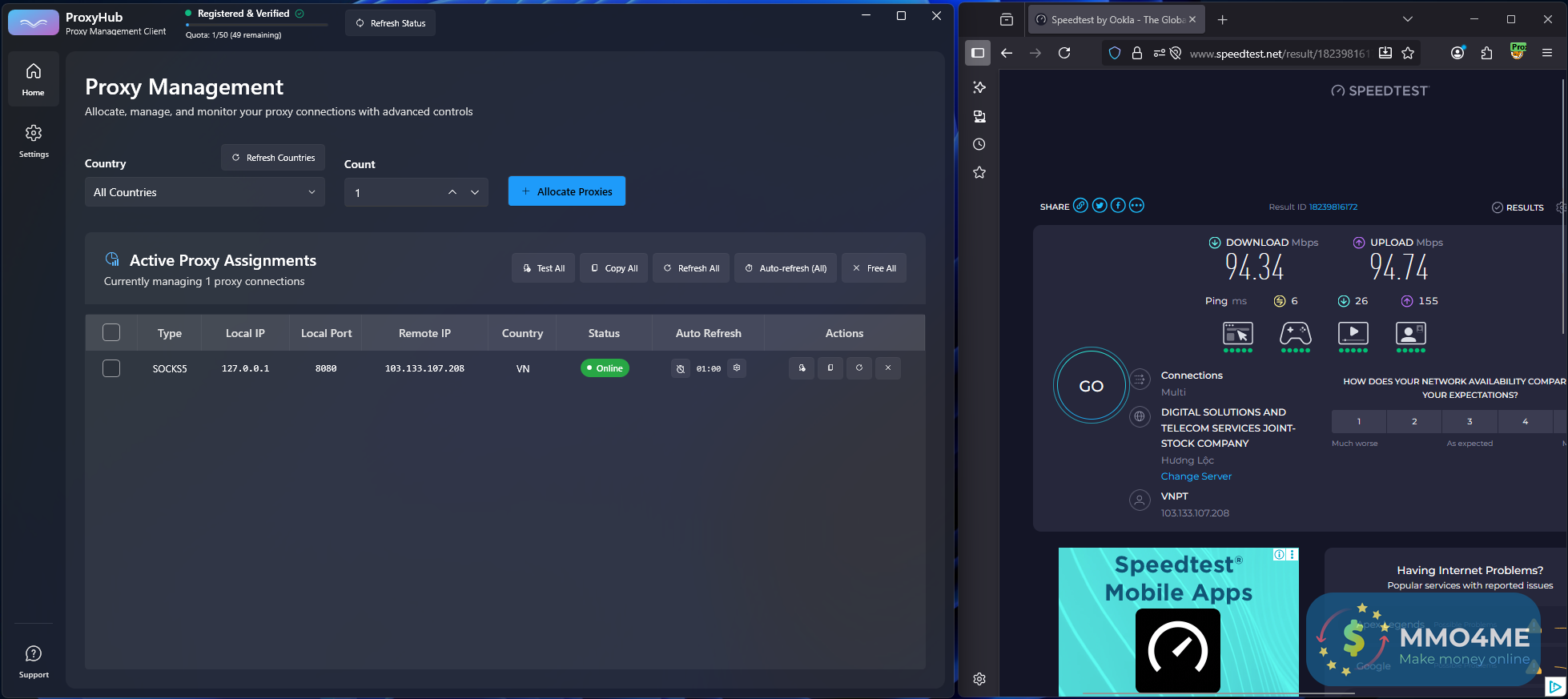Open auto-refresh timer settings gear in row
Viewport: 1568px width, 699px height.
[737, 368]
